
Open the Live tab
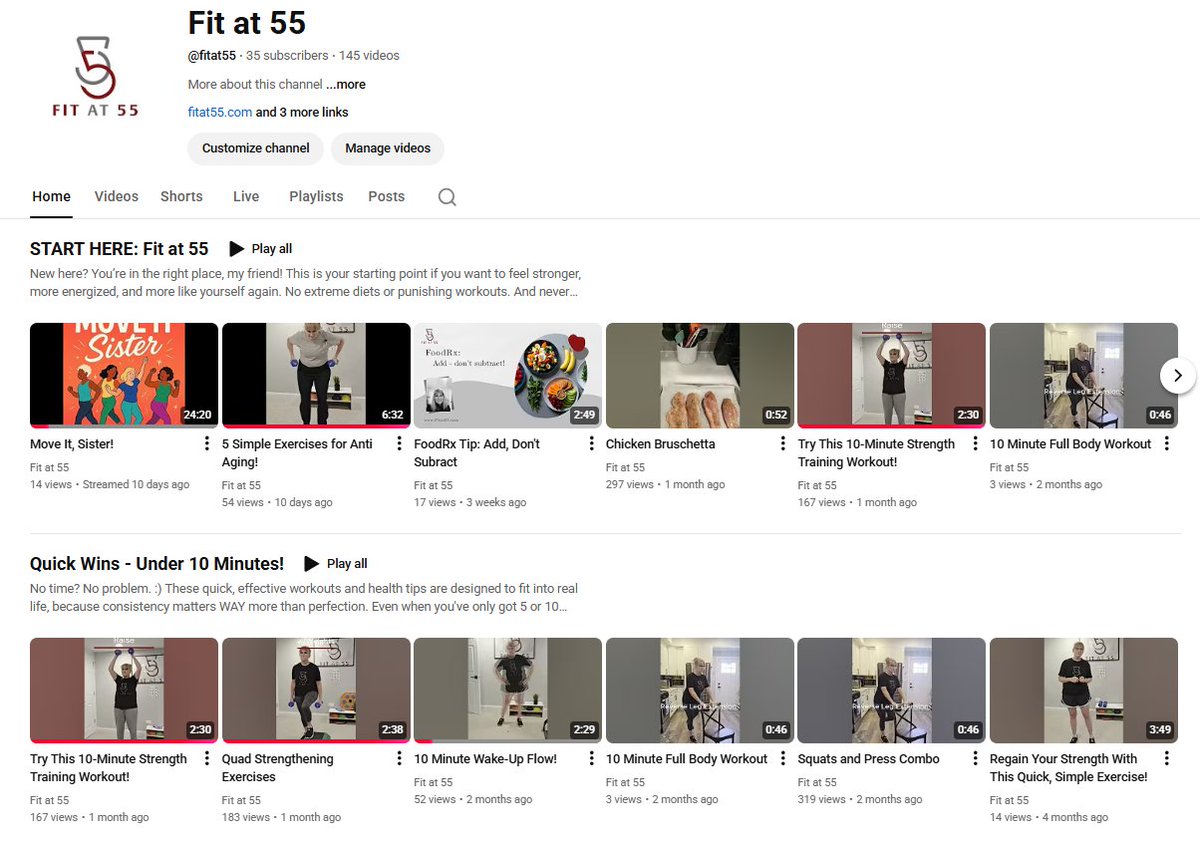click(246, 197)
